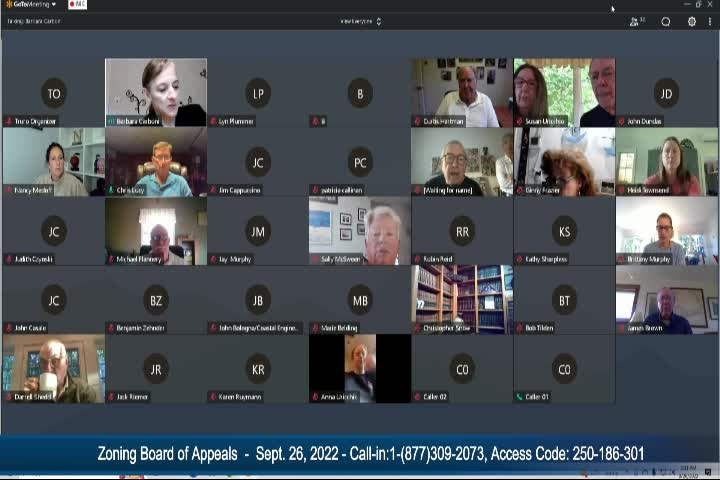Open the participants list icon

[x=636, y=21]
